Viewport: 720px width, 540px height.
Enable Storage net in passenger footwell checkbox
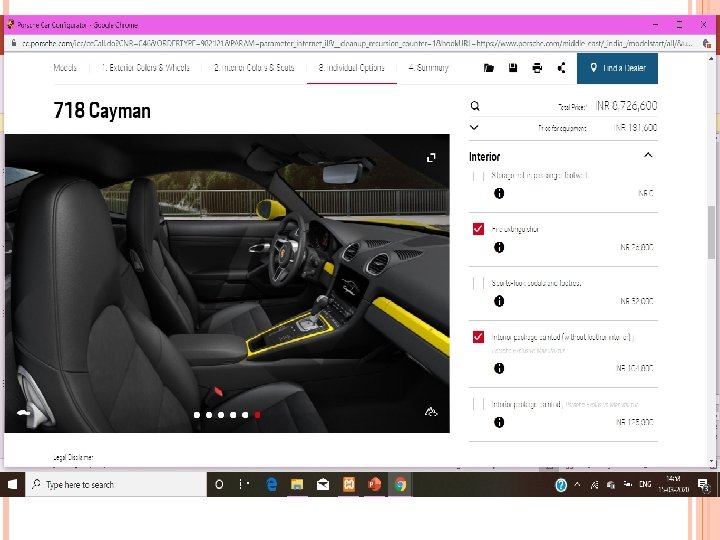(478, 176)
